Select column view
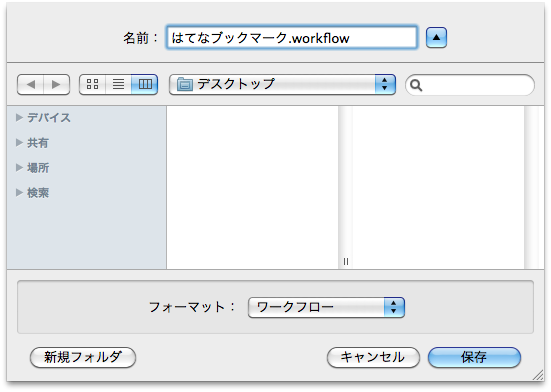The height and width of the screenshot is (392, 551). tap(144, 84)
